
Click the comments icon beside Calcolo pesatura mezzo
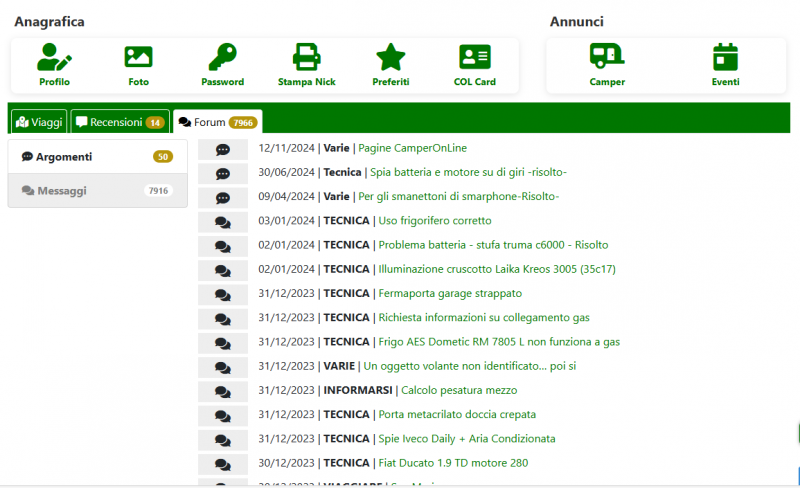223,390
